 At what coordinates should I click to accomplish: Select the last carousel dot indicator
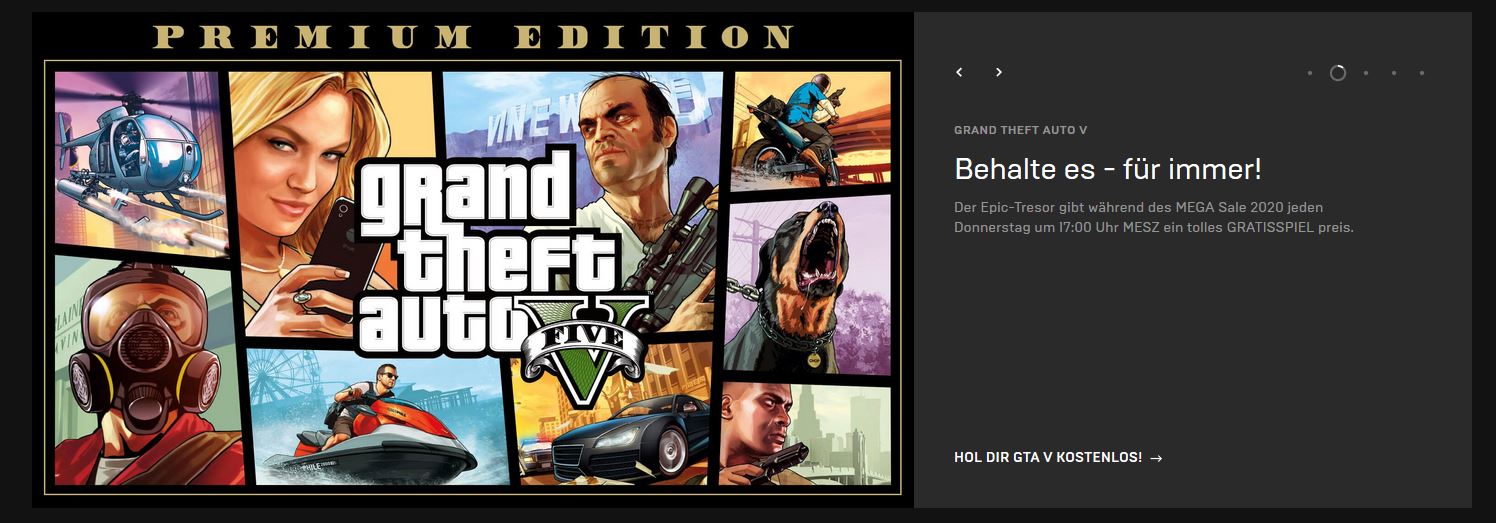tap(1422, 73)
